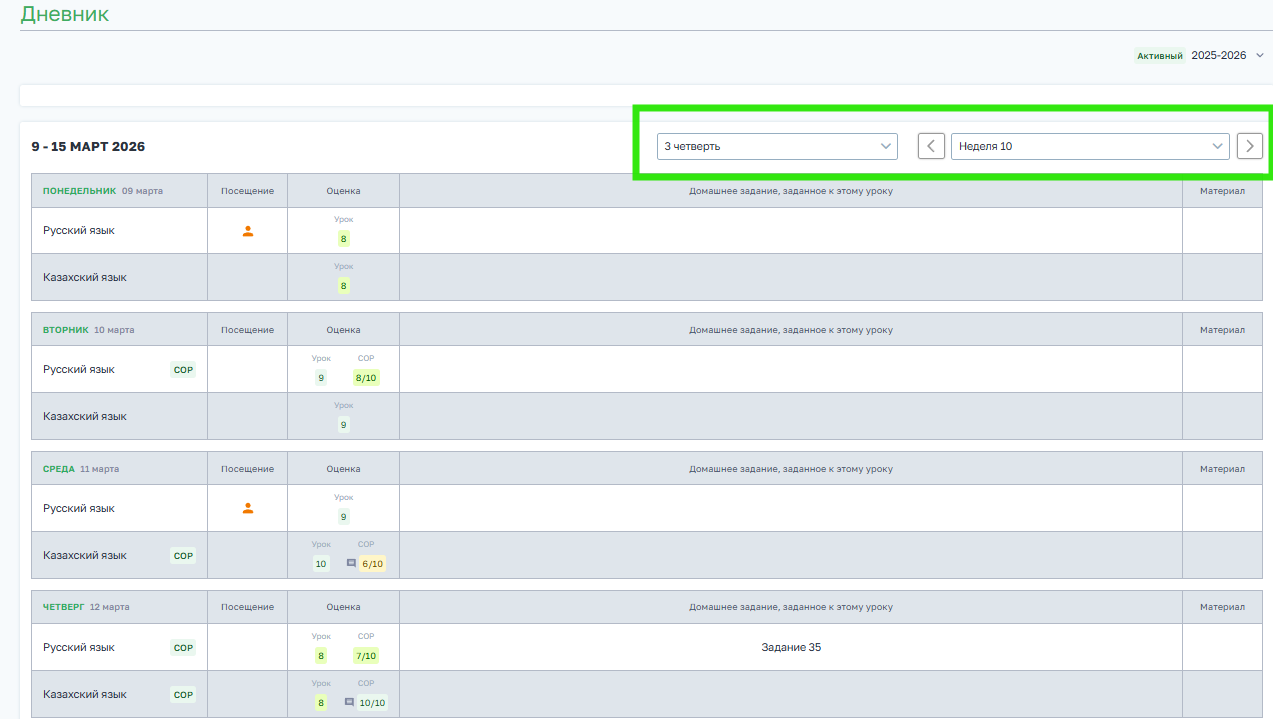Viewport: 1273px width, 719px height.
Task: Click the Wednesday Русский язык lesson grade 9
Action: coord(344,517)
